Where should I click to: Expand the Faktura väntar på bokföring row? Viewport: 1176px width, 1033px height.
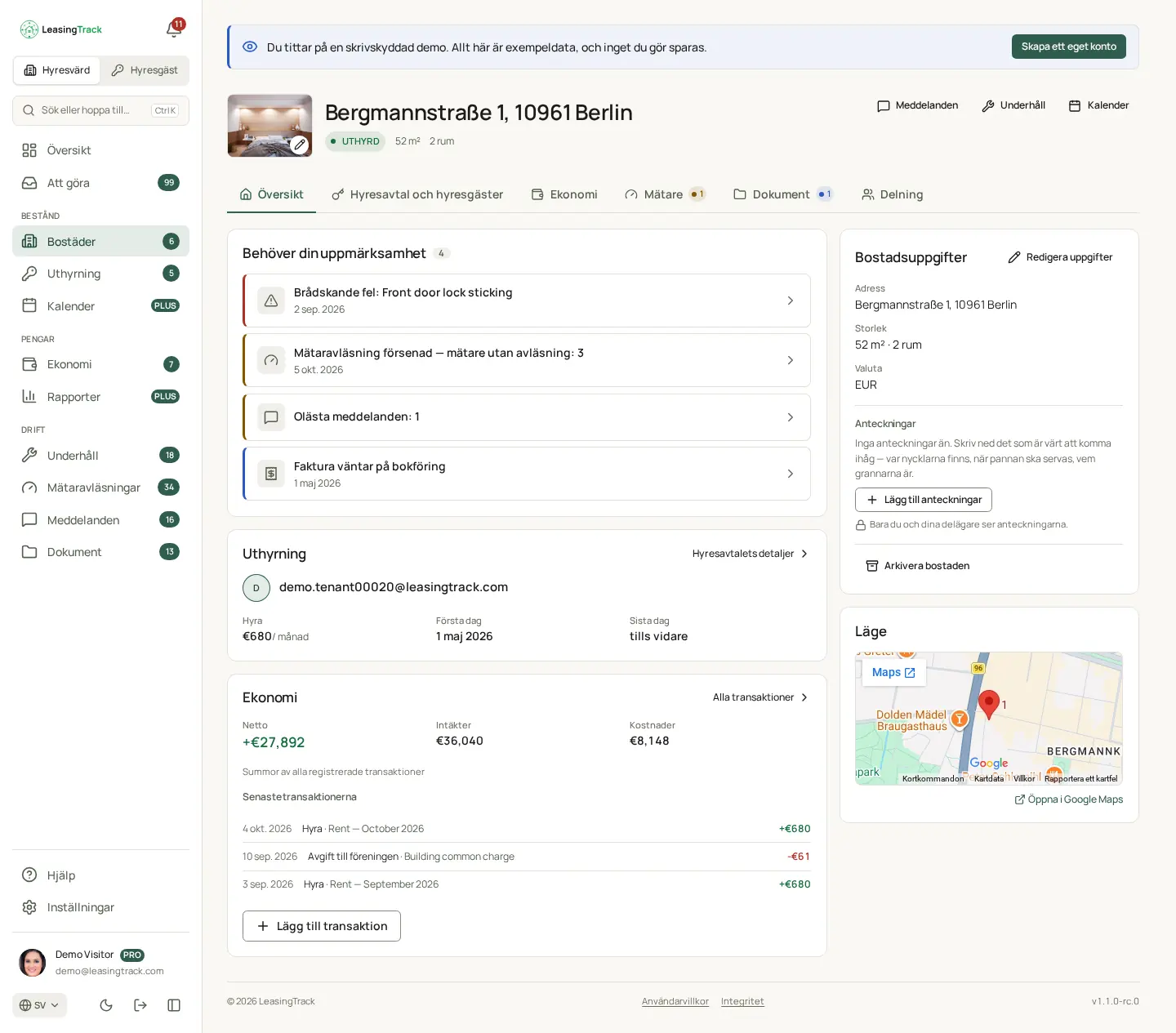pos(527,474)
